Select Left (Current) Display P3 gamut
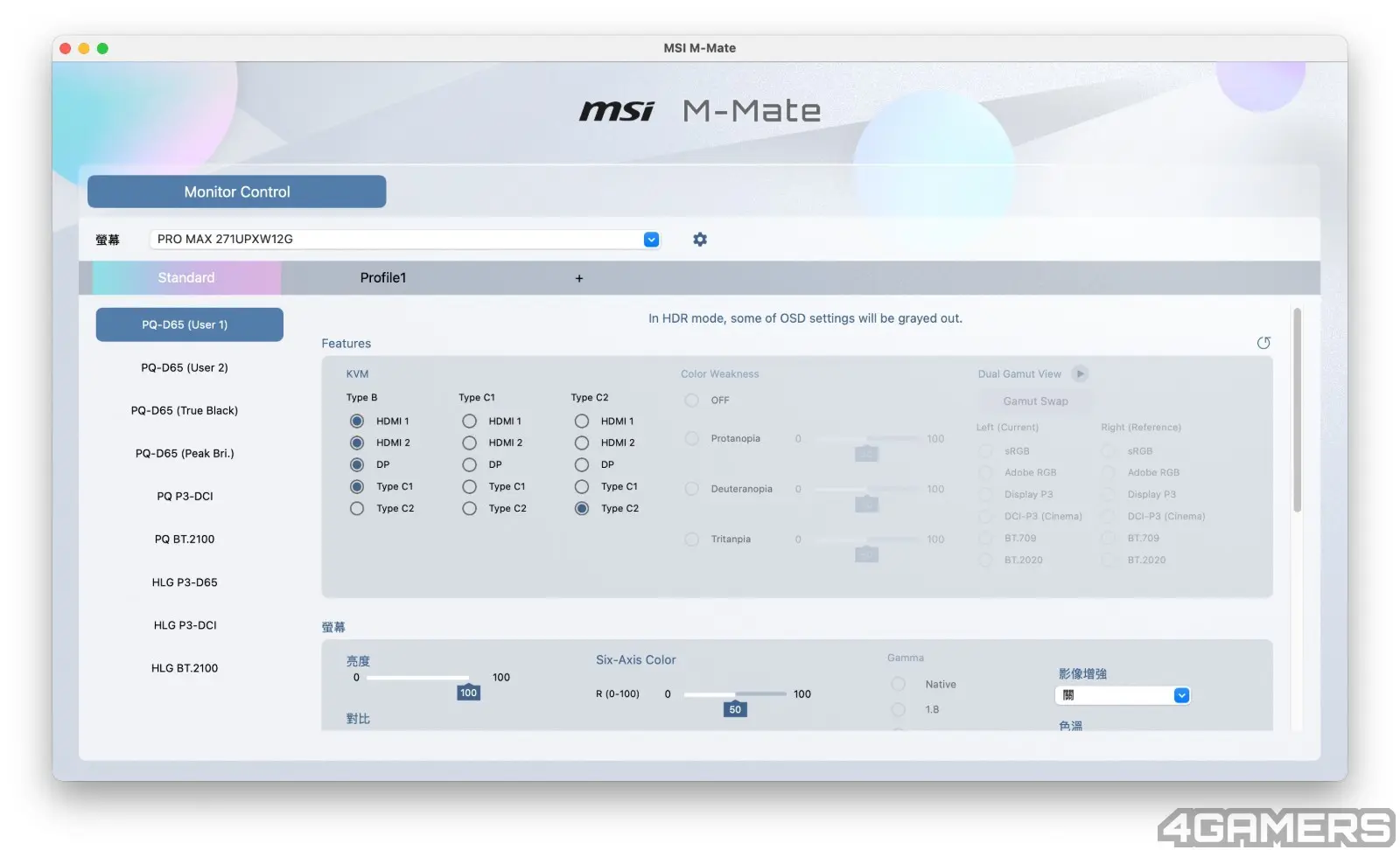The height and width of the screenshot is (850, 1400). [x=986, y=495]
